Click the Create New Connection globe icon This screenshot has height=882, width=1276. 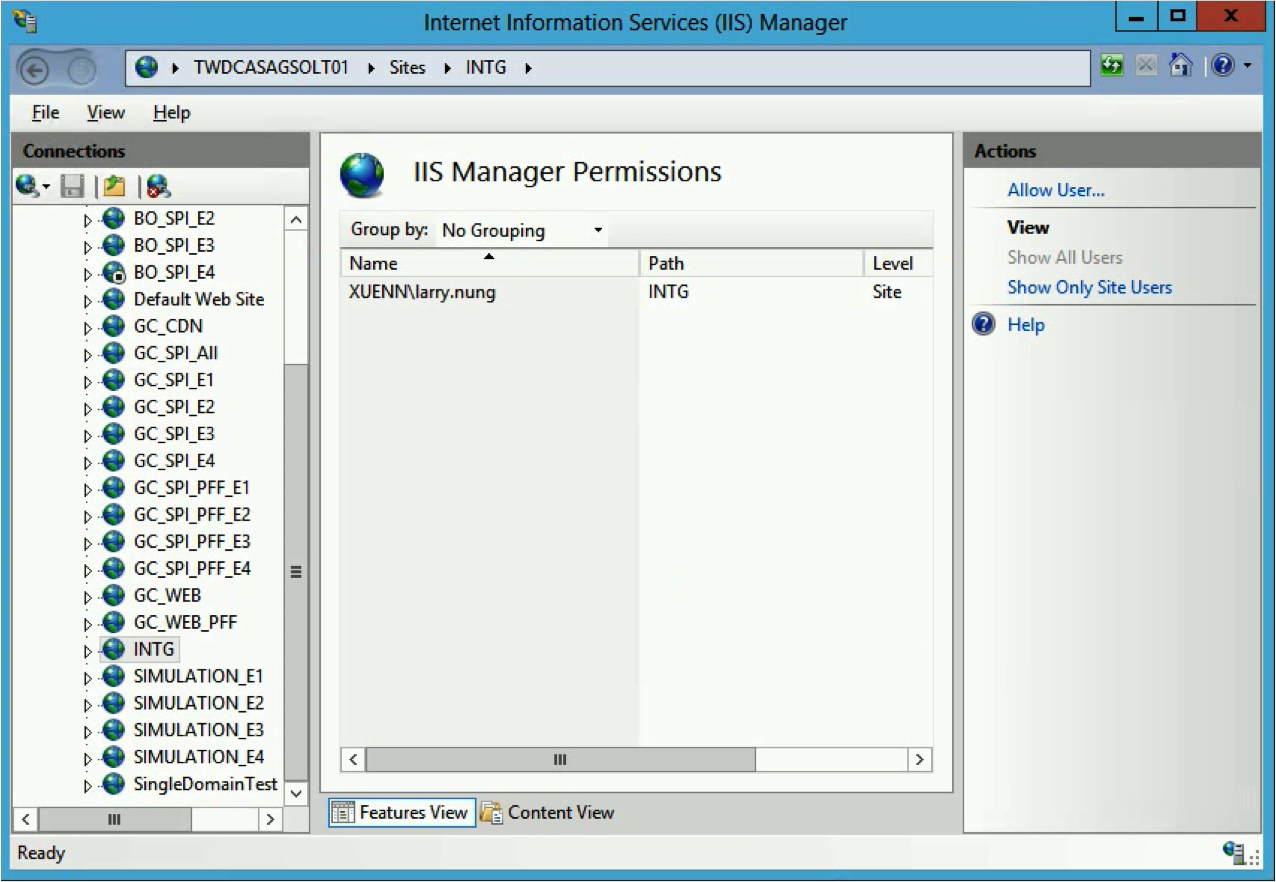coord(27,185)
